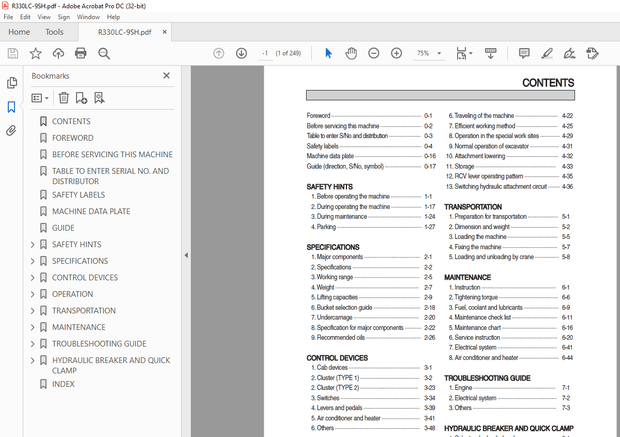Open the Window menu
This screenshot has height=437, width=620.
(x=88, y=17)
